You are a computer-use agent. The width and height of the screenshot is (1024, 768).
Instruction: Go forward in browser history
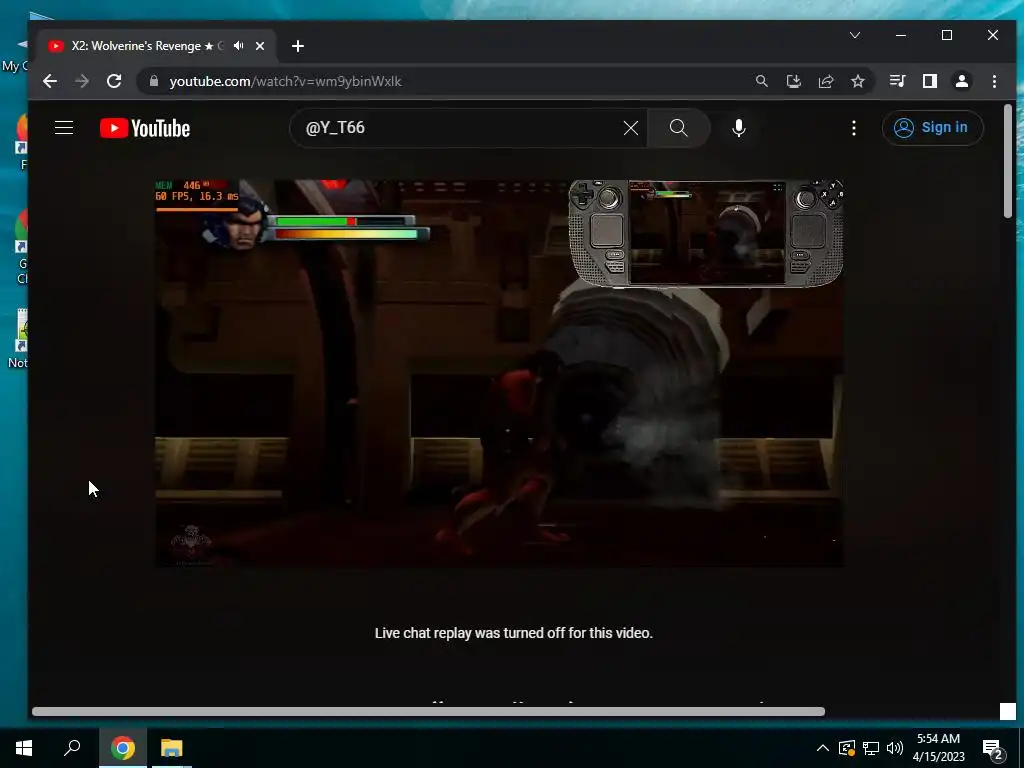click(x=82, y=81)
